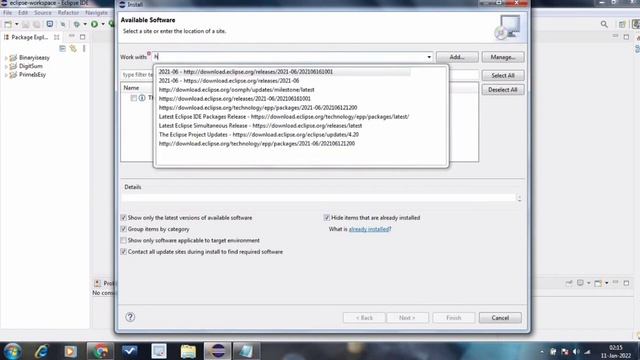640x360 pixels.
Task: Click the Save icon in Eclipse toolbar
Action: click(x=26, y=24)
